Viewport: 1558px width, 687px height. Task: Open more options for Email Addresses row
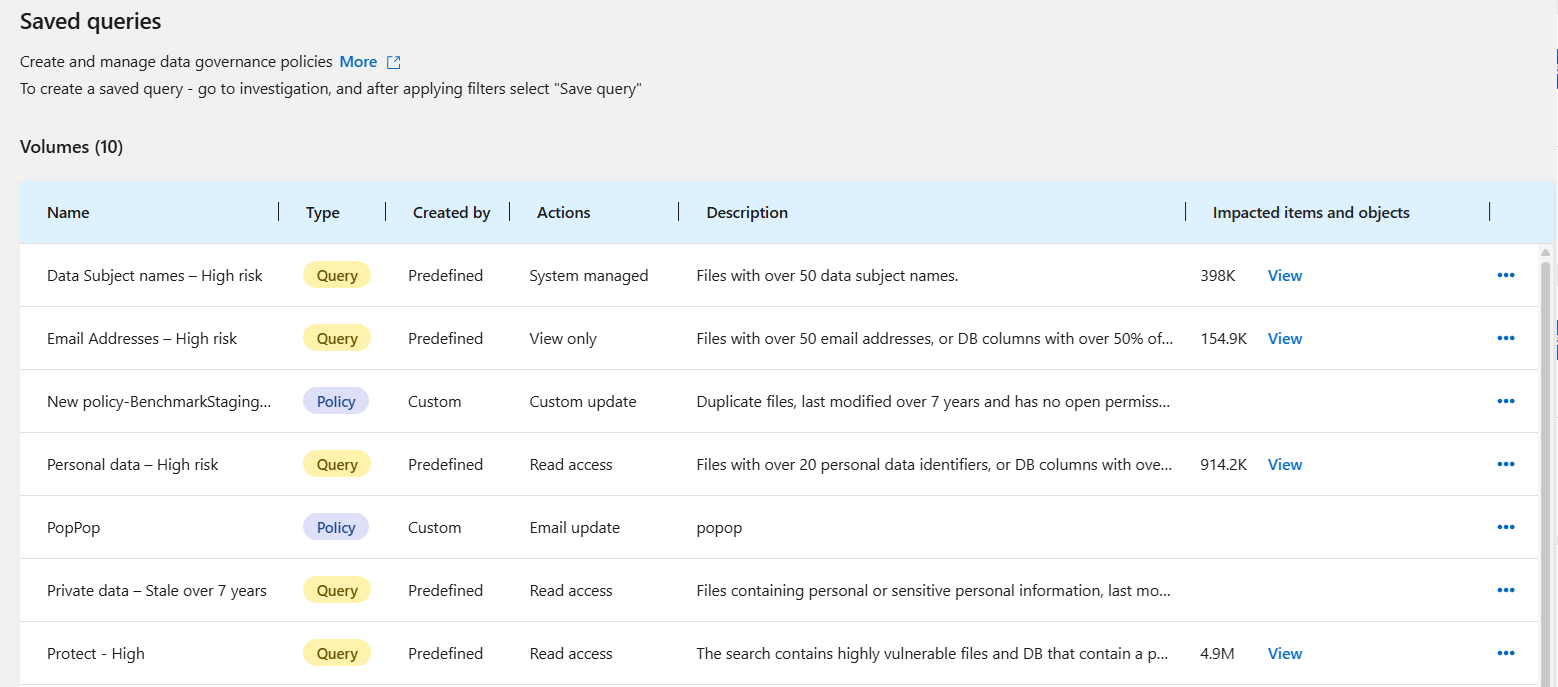pos(1506,338)
